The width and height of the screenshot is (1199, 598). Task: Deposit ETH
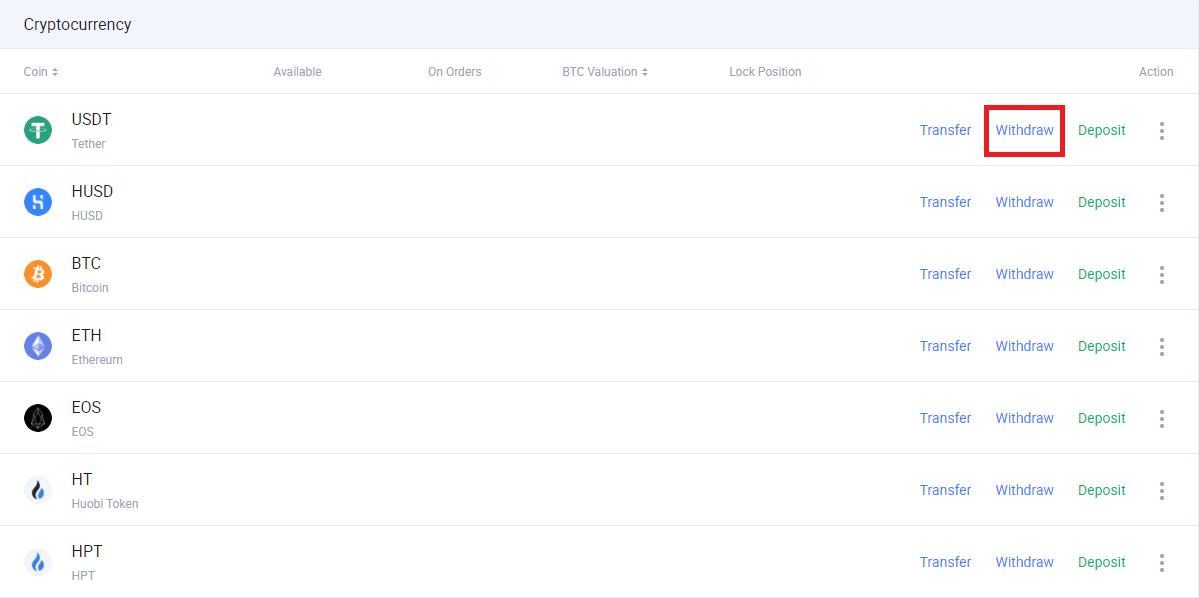point(1102,346)
